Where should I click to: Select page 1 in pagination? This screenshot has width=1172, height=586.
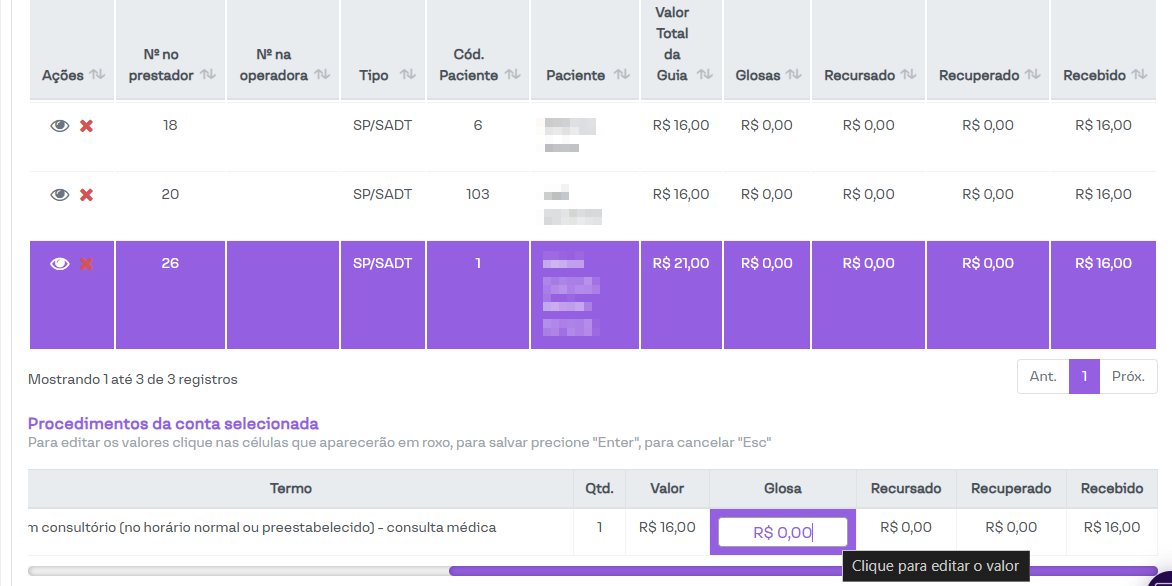pyautogui.click(x=1084, y=377)
